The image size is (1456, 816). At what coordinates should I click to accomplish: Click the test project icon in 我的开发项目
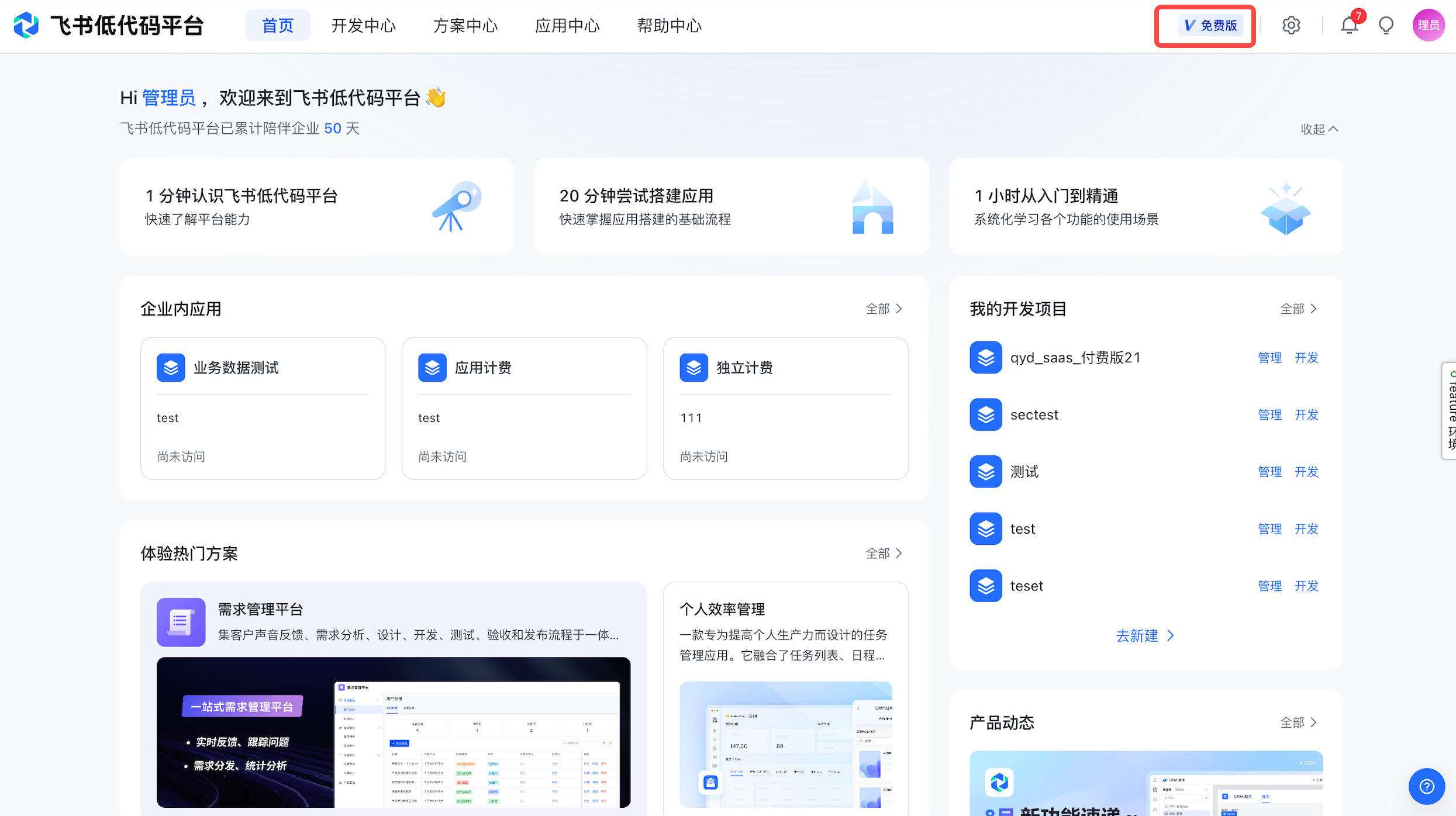click(x=986, y=529)
